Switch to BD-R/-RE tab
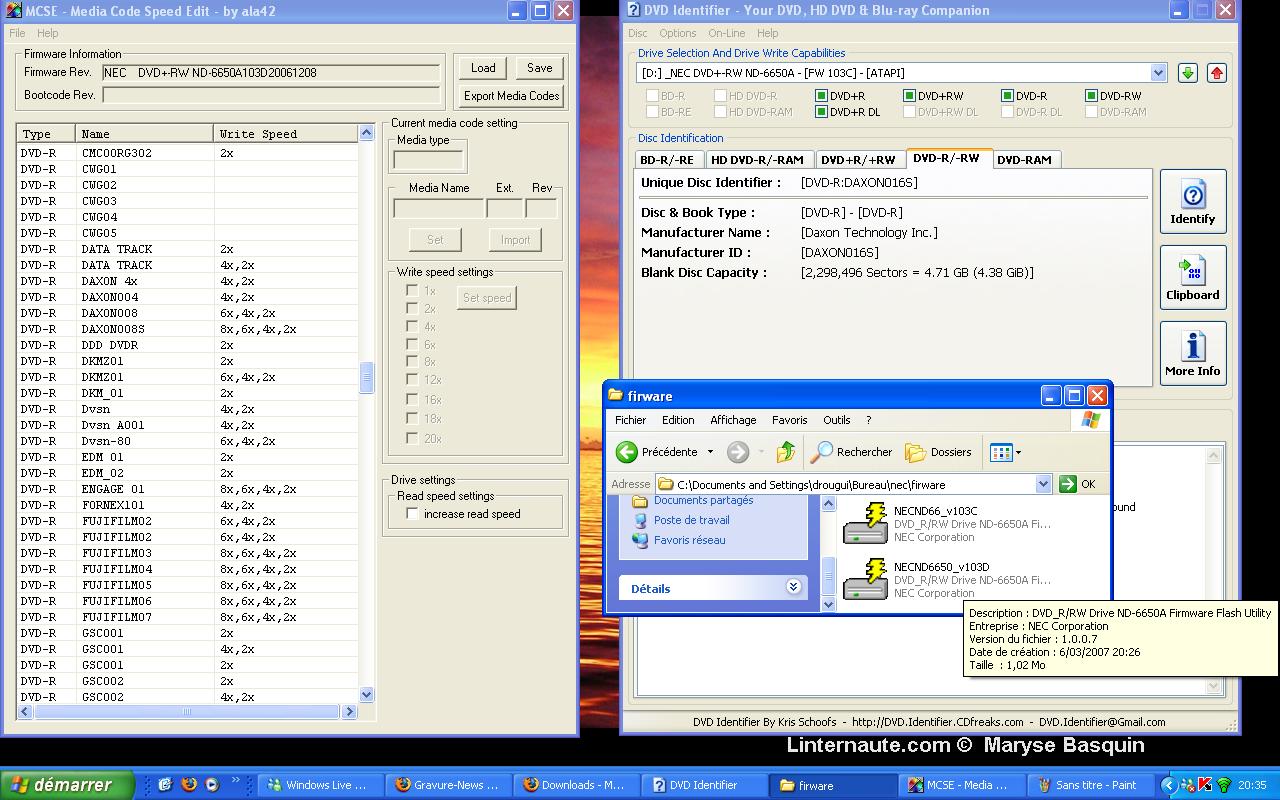 [668, 160]
